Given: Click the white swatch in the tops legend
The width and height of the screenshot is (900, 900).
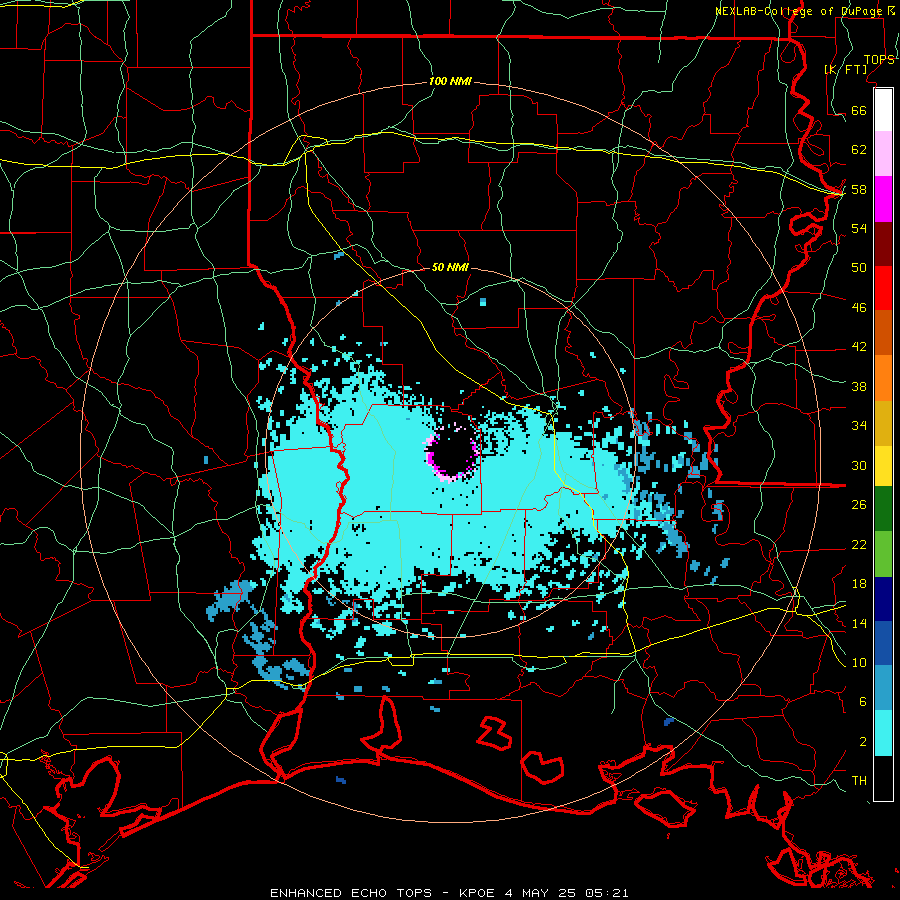Looking at the screenshot, I should click(883, 110).
